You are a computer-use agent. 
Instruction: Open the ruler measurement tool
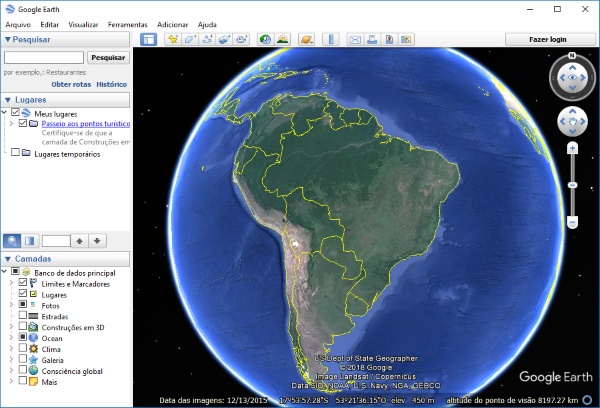point(331,39)
